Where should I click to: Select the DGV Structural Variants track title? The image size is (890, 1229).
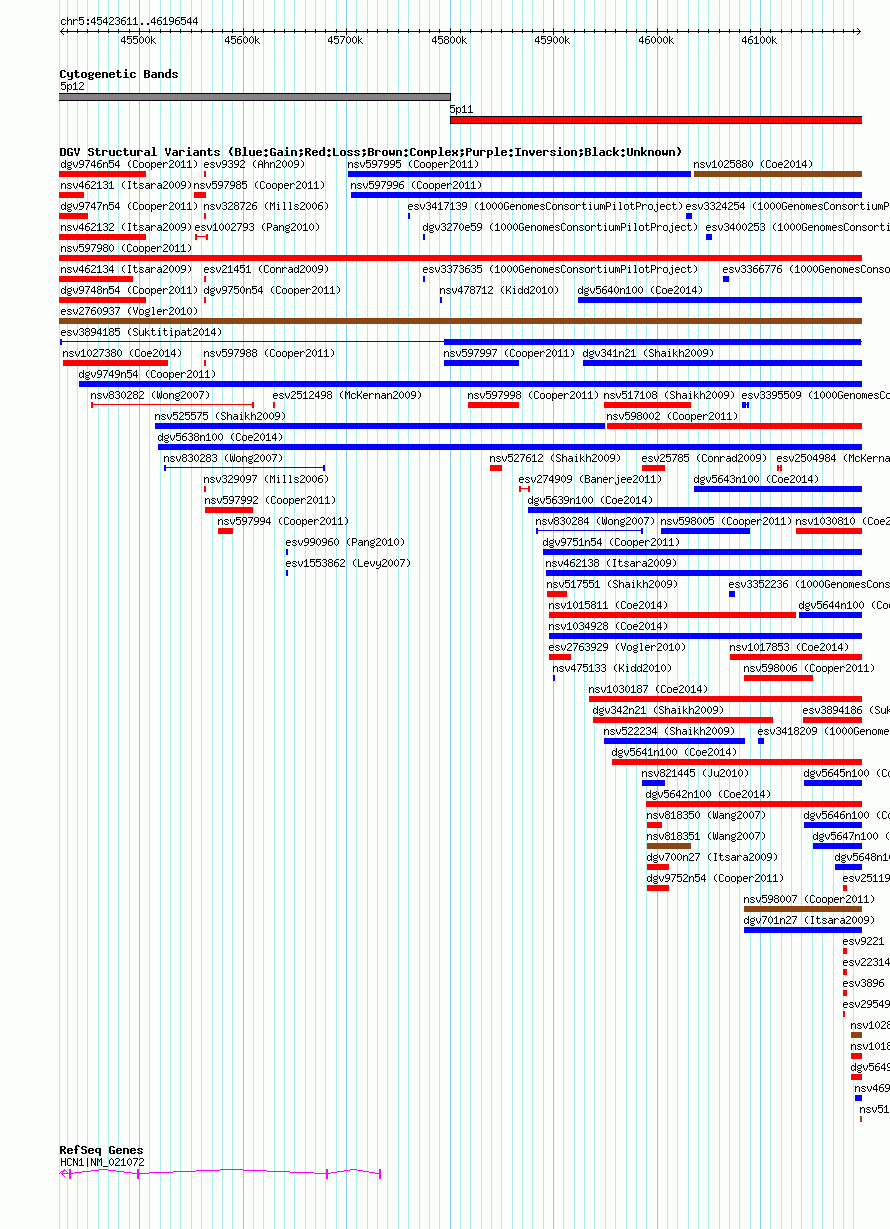click(371, 152)
